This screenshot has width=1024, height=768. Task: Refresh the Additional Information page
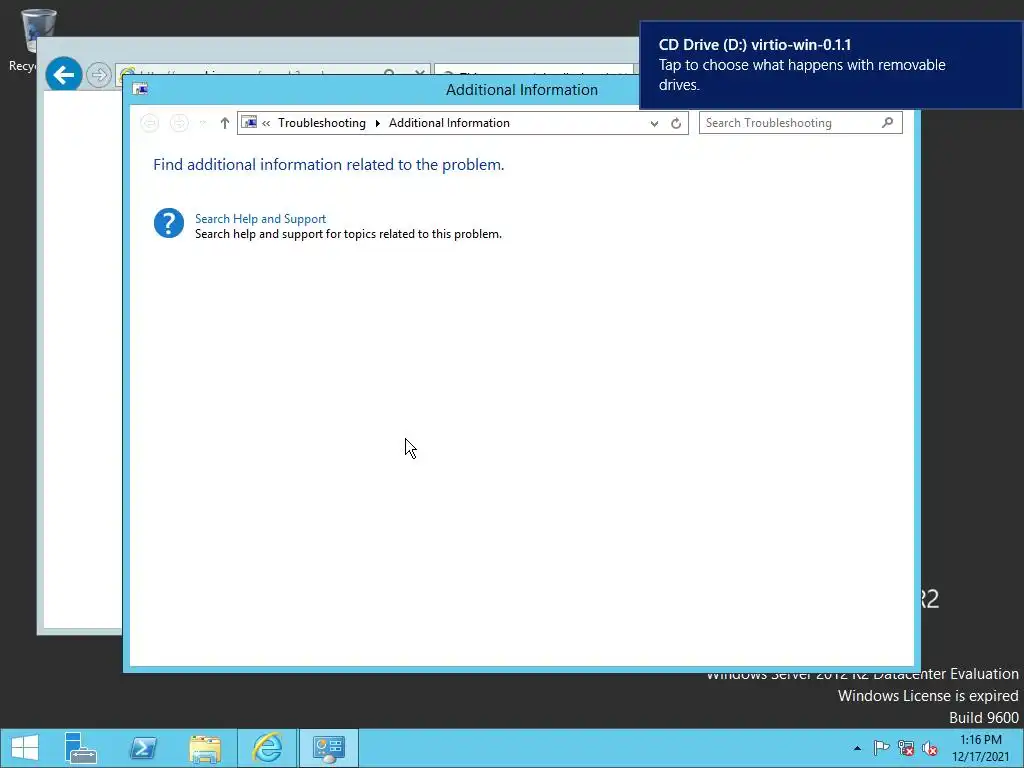tap(676, 123)
